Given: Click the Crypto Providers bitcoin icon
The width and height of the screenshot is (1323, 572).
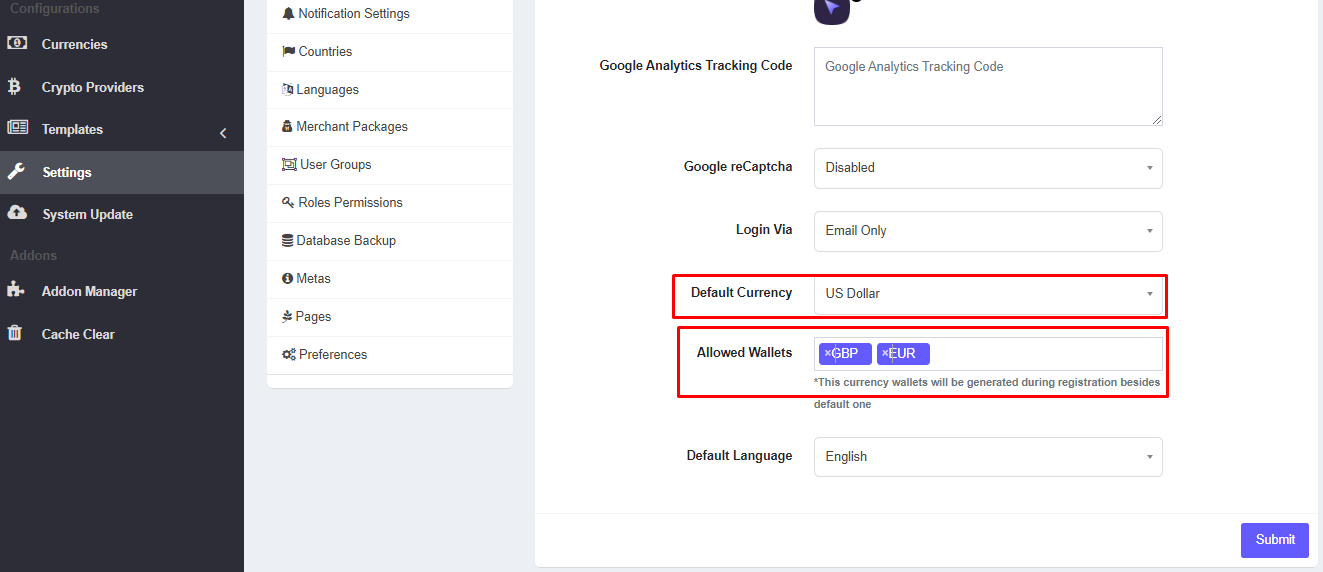Looking at the screenshot, I should [x=15, y=87].
